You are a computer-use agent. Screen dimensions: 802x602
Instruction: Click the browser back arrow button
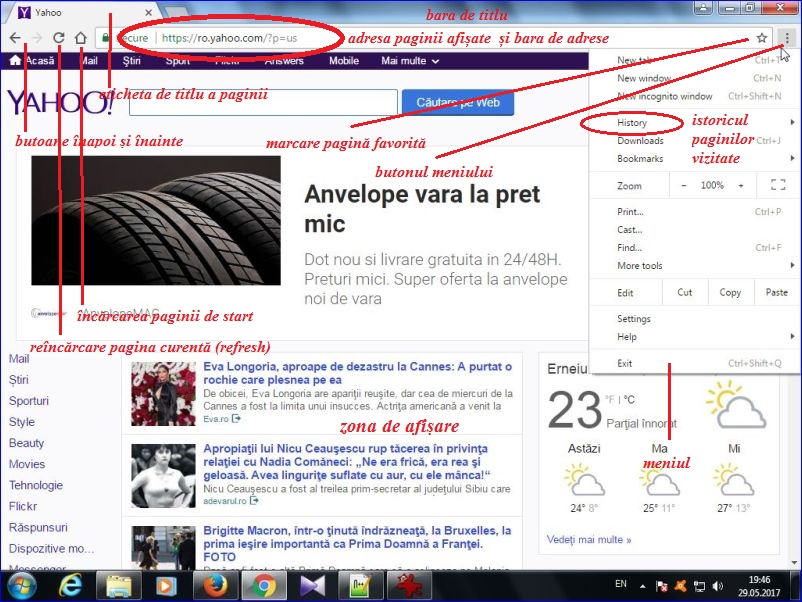15,39
